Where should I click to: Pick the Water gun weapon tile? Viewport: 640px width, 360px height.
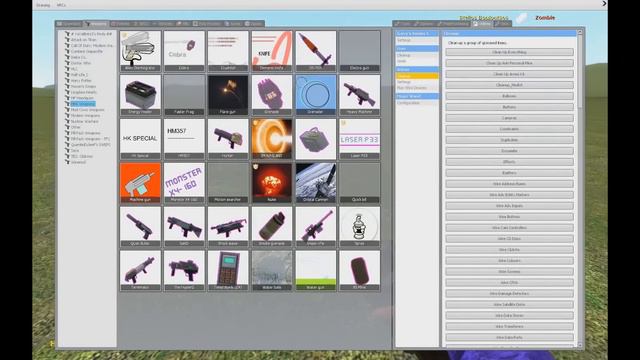pos(316,270)
